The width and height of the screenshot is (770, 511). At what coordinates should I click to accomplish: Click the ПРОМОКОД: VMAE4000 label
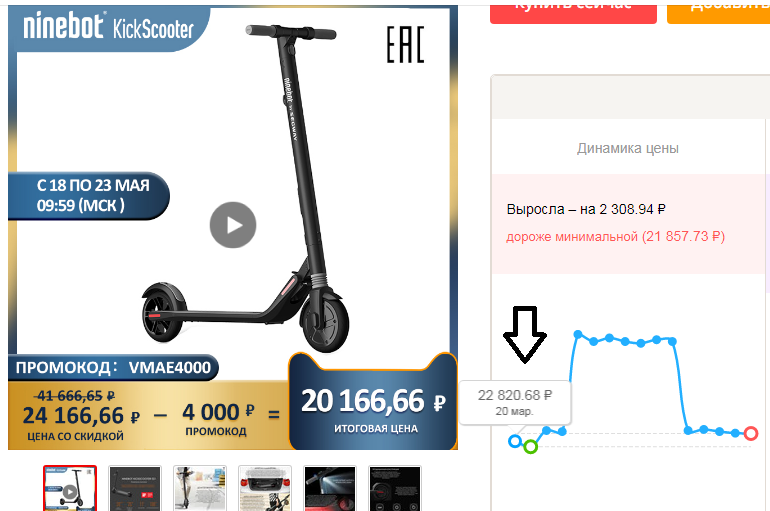tap(113, 367)
